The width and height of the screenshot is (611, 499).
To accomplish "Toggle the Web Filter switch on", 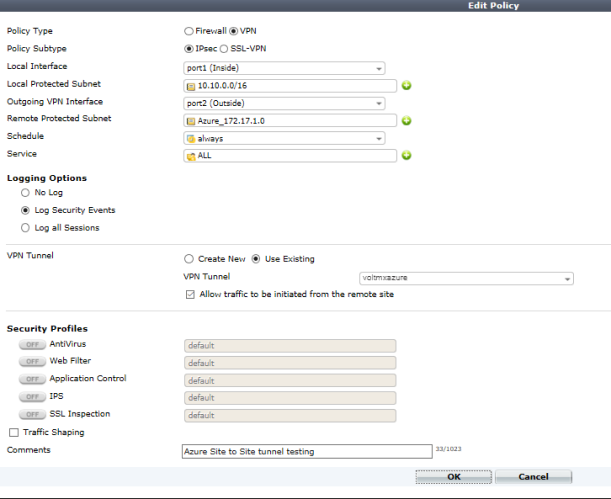I will 31,362.
